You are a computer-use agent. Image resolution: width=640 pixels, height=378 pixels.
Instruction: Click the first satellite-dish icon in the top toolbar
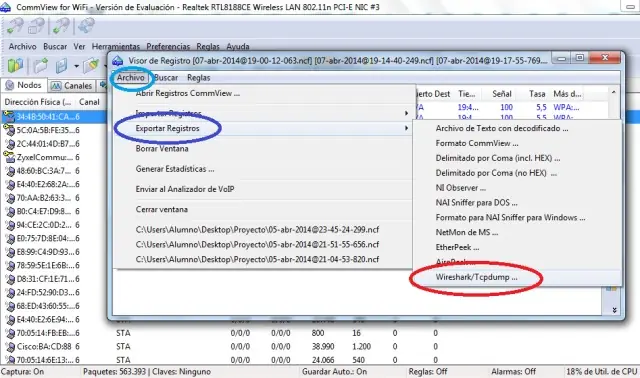click(x=15, y=27)
